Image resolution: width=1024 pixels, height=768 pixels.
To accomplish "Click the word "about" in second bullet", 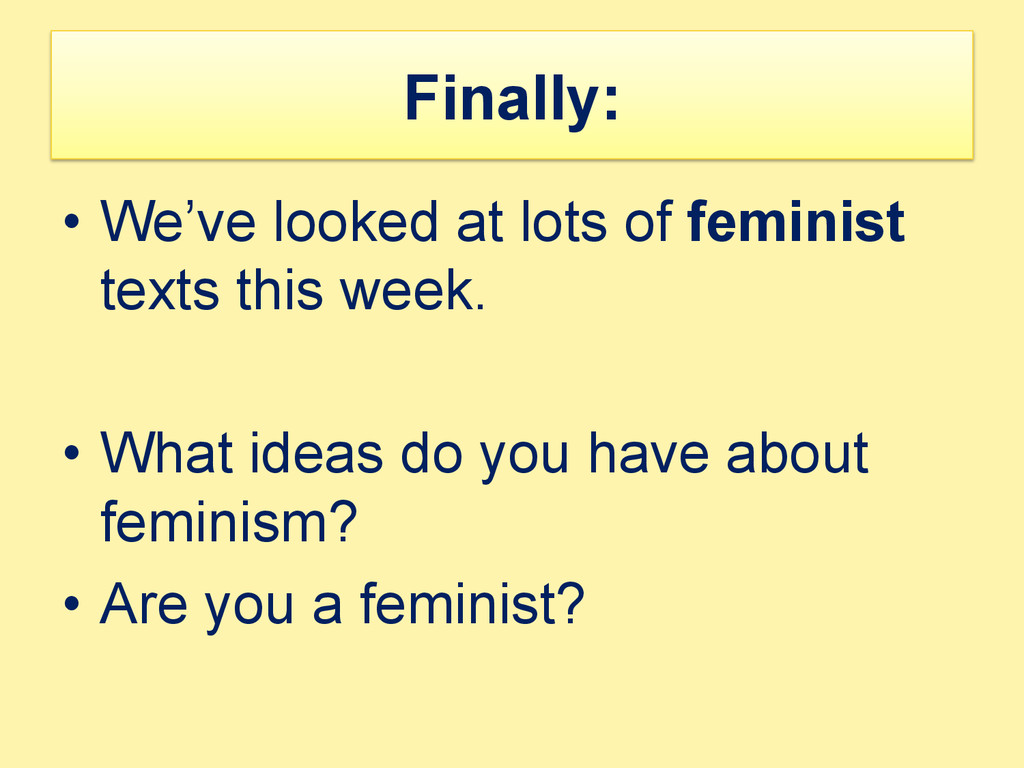I will tap(797, 452).
